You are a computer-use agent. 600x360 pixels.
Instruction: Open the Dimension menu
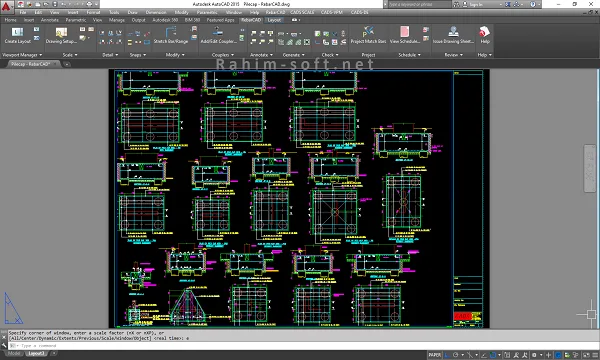pyautogui.click(x=156, y=13)
